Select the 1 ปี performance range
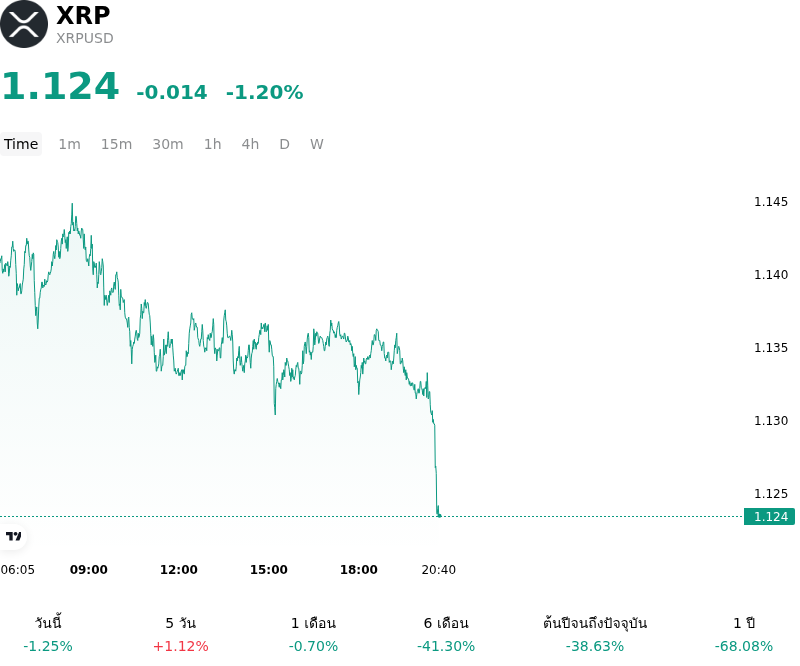Viewport: 800px width, 666px height. click(x=744, y=634)
